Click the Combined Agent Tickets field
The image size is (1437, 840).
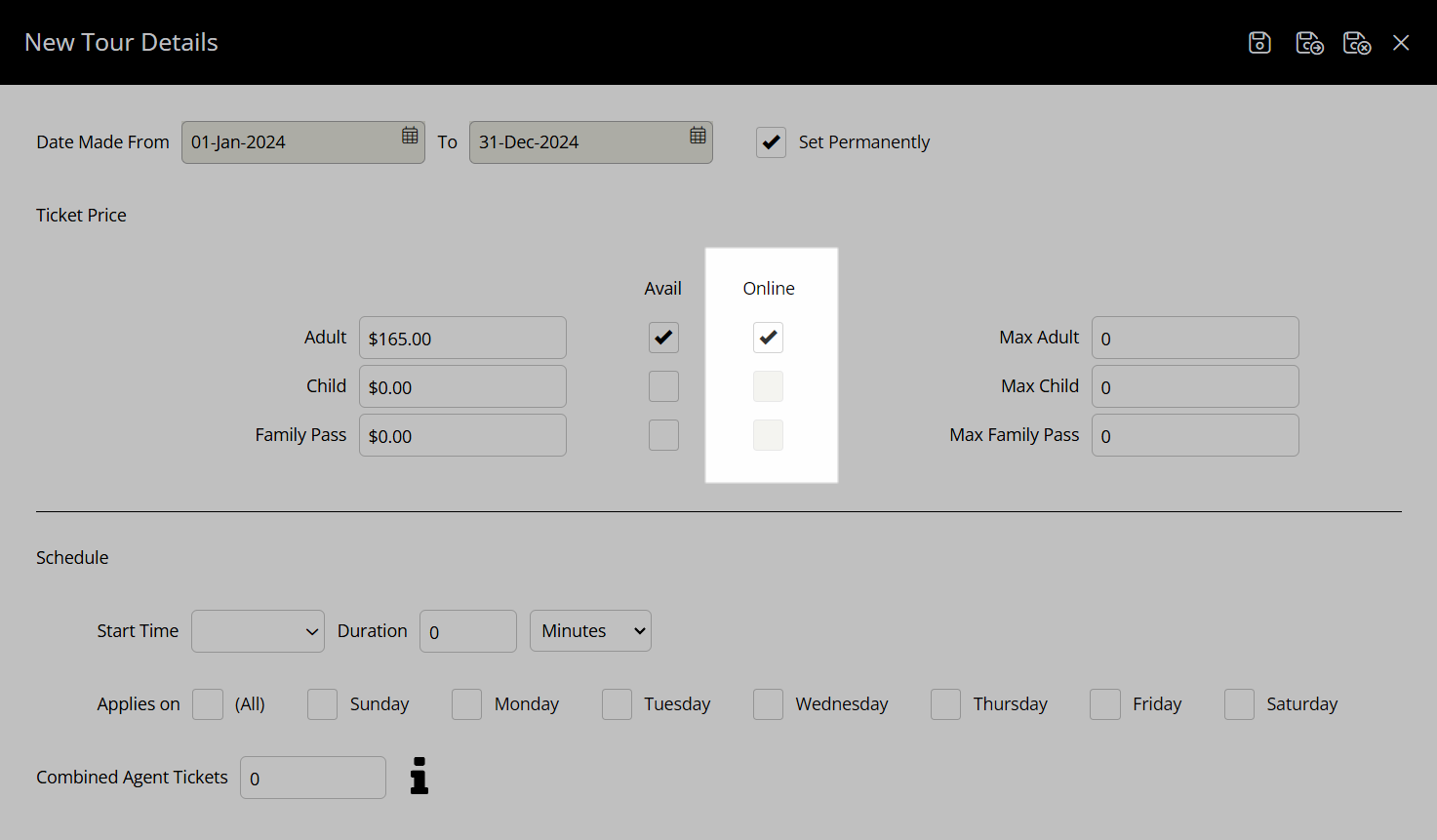(x=313, y=778)
